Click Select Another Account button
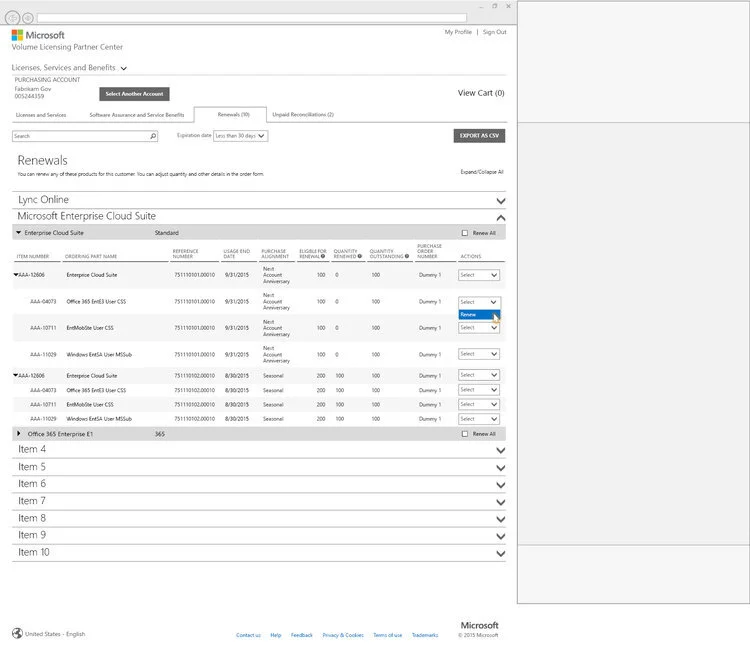 tap(134, 94)
